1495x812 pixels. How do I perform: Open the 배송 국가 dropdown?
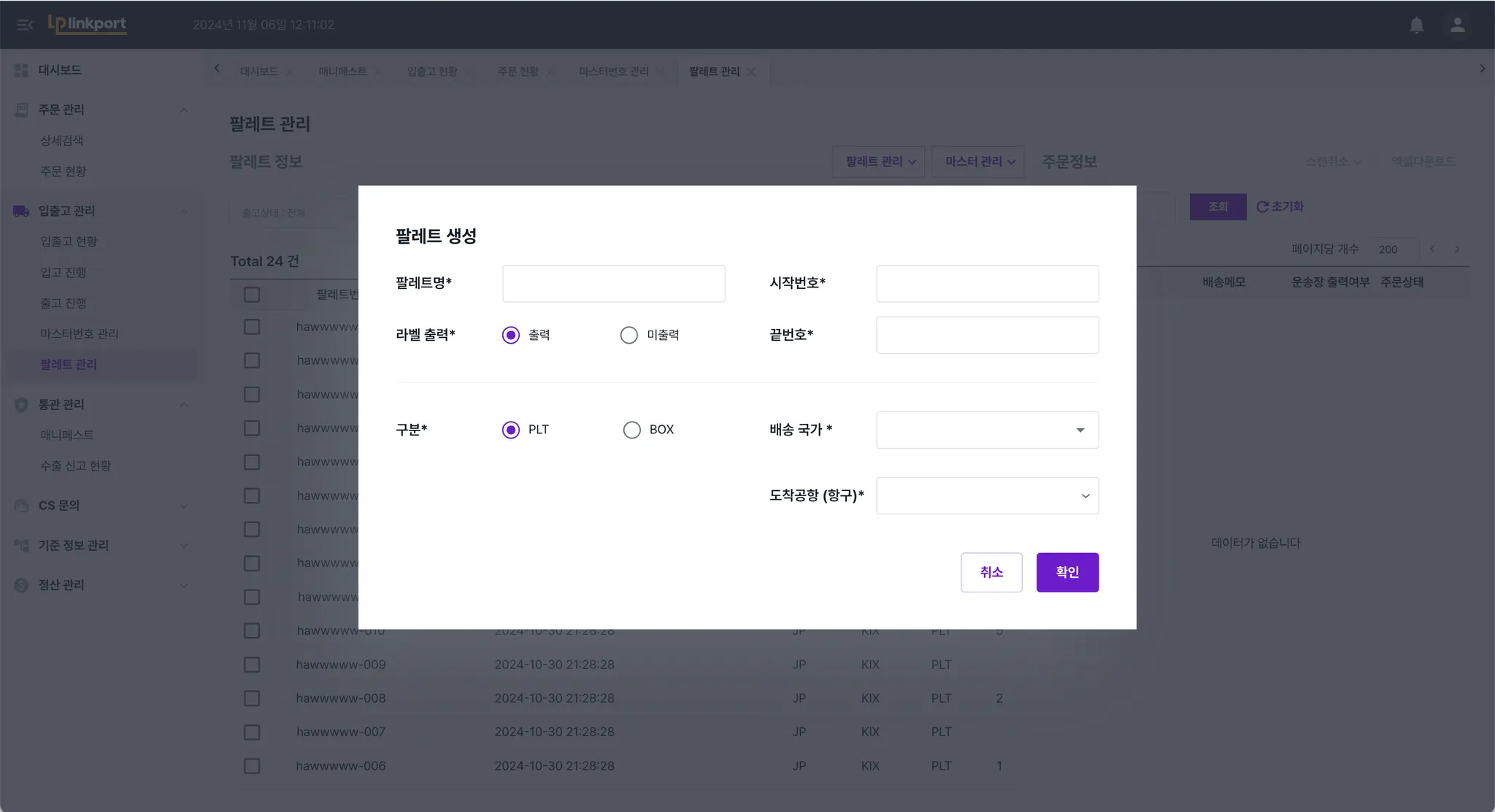pos(987,430)
